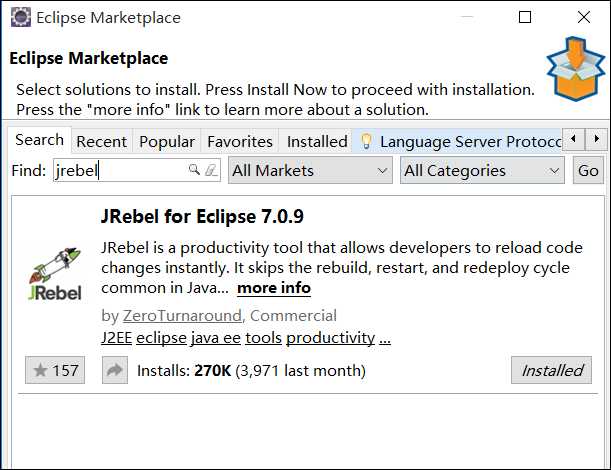Close the Eclipse Marketplace dialog

click(584, 17)
